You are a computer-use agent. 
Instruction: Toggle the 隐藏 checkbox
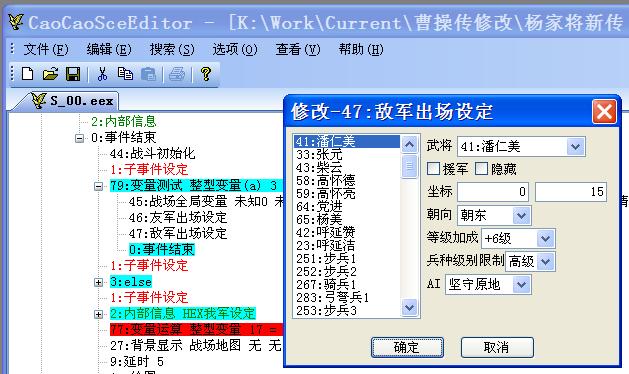coord(481,169)
